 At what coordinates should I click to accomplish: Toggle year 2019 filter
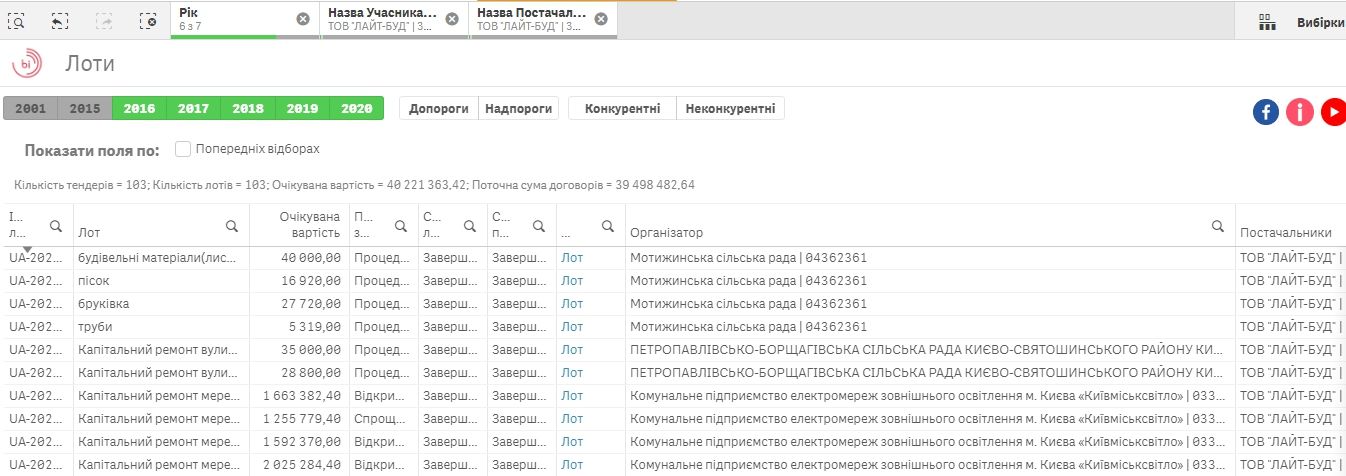(302, 109)
